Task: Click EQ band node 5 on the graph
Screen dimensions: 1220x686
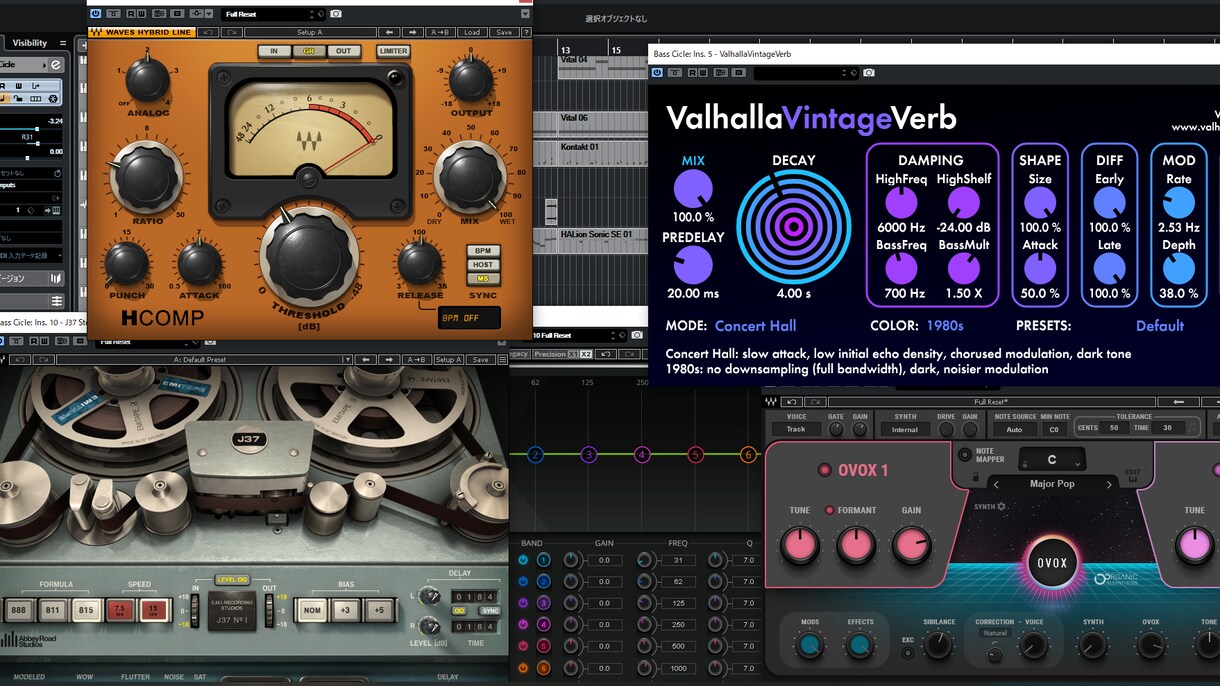Action: [x=696, y=455]
